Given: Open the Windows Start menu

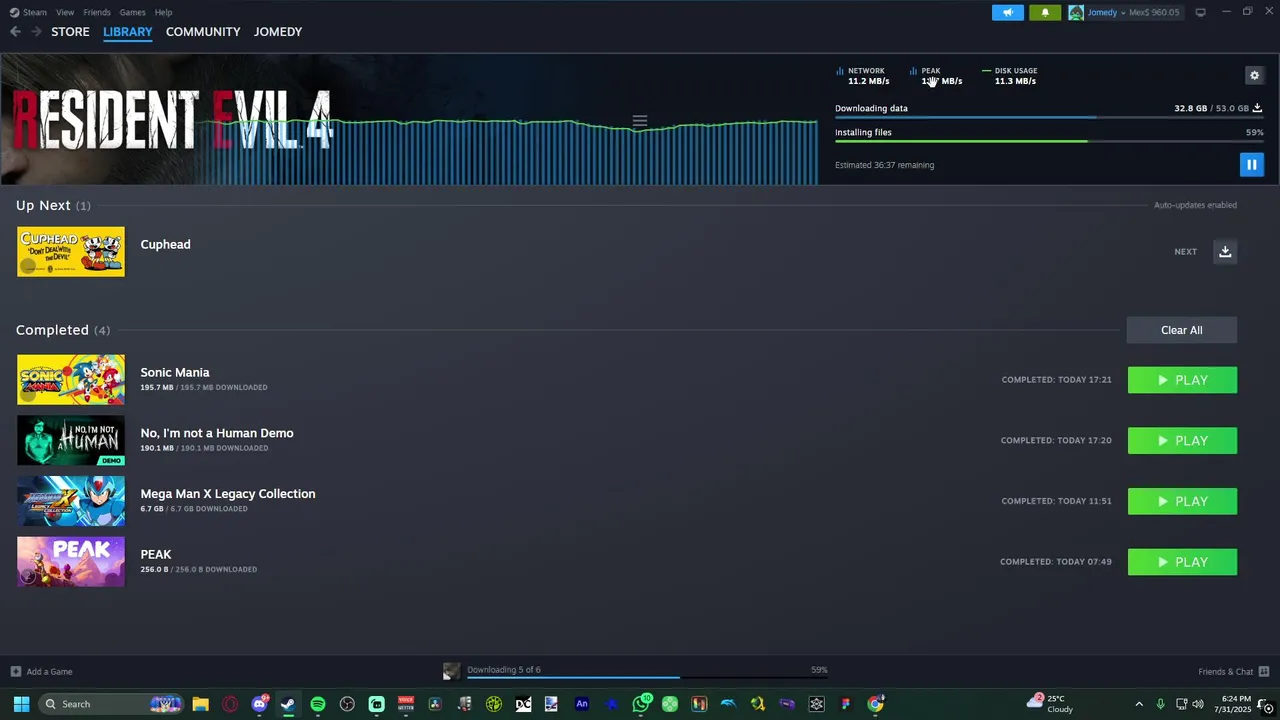Looking at the screenshot, I should pyautogui.click(x=21, y=704).
